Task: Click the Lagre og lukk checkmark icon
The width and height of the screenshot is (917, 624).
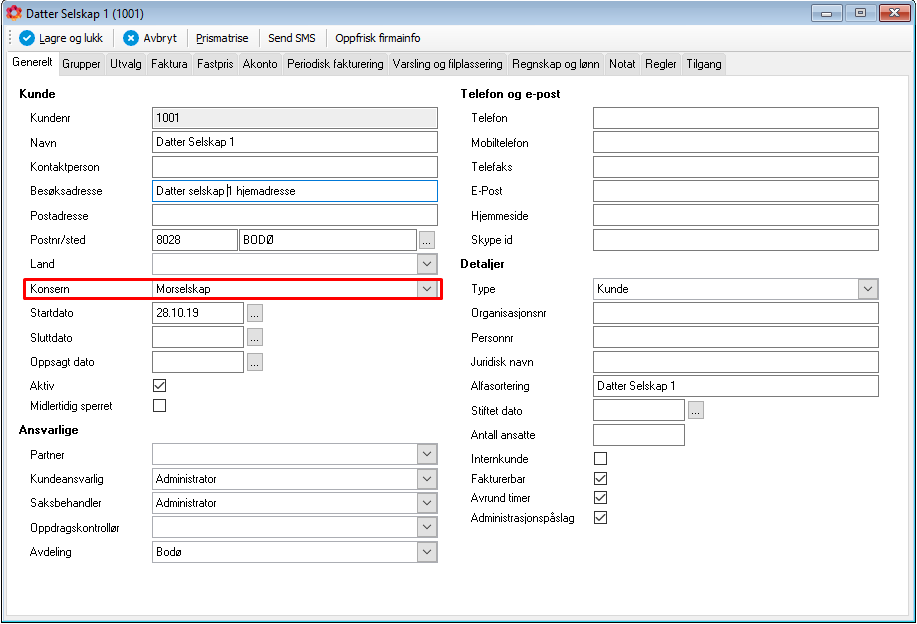Action: click(27, 38)
